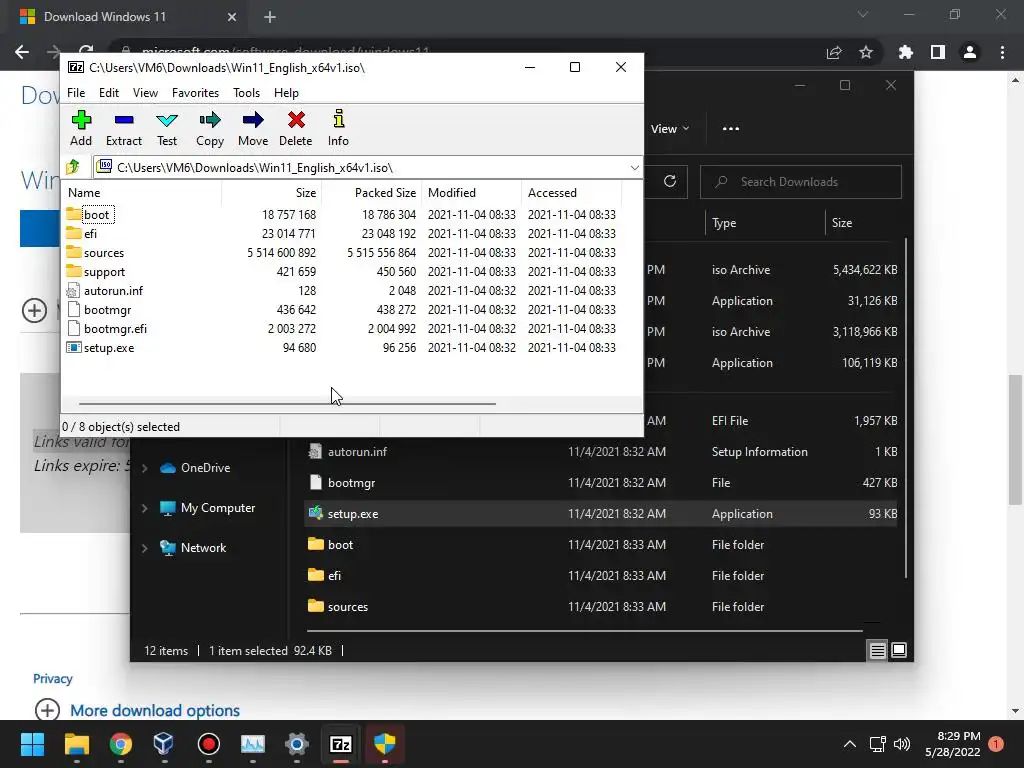
Task: Click the Move toolbar icon in 7-Zip
Action: (253, 128)
